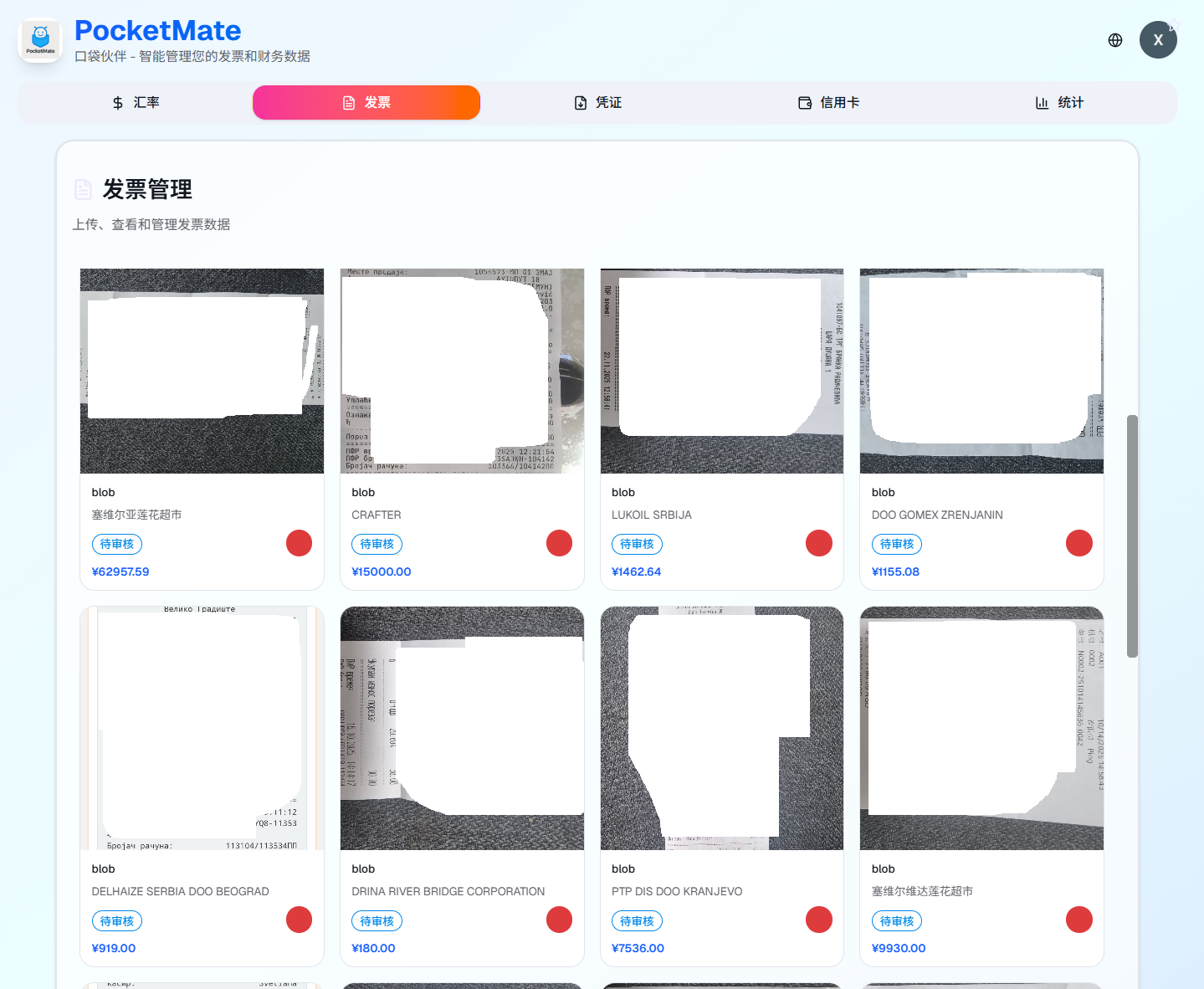1204x989 pixels.
Task: Click the 凭证 voucher icon
Action: (582, 102)
